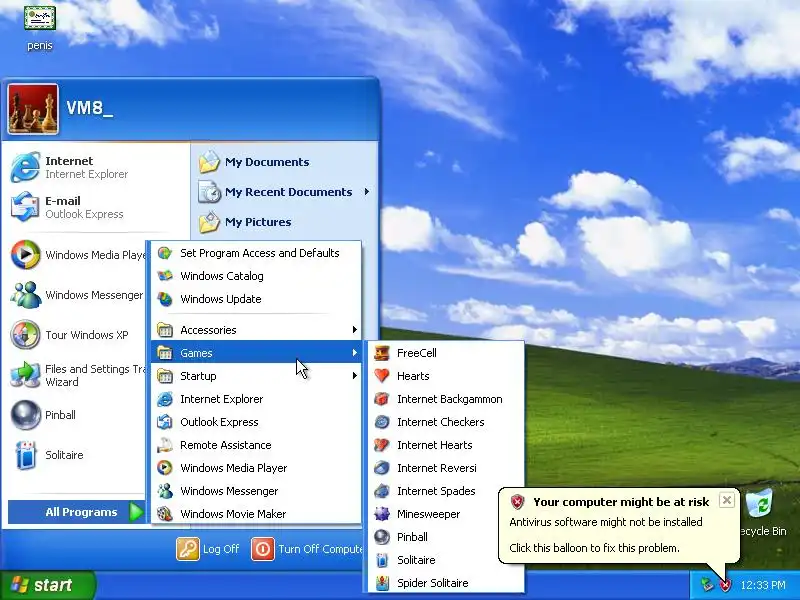Choose Windows Media Player in All Programs list
Viewport: 800px width, 600px height.
pyautogui.click(x=256, y=468)
